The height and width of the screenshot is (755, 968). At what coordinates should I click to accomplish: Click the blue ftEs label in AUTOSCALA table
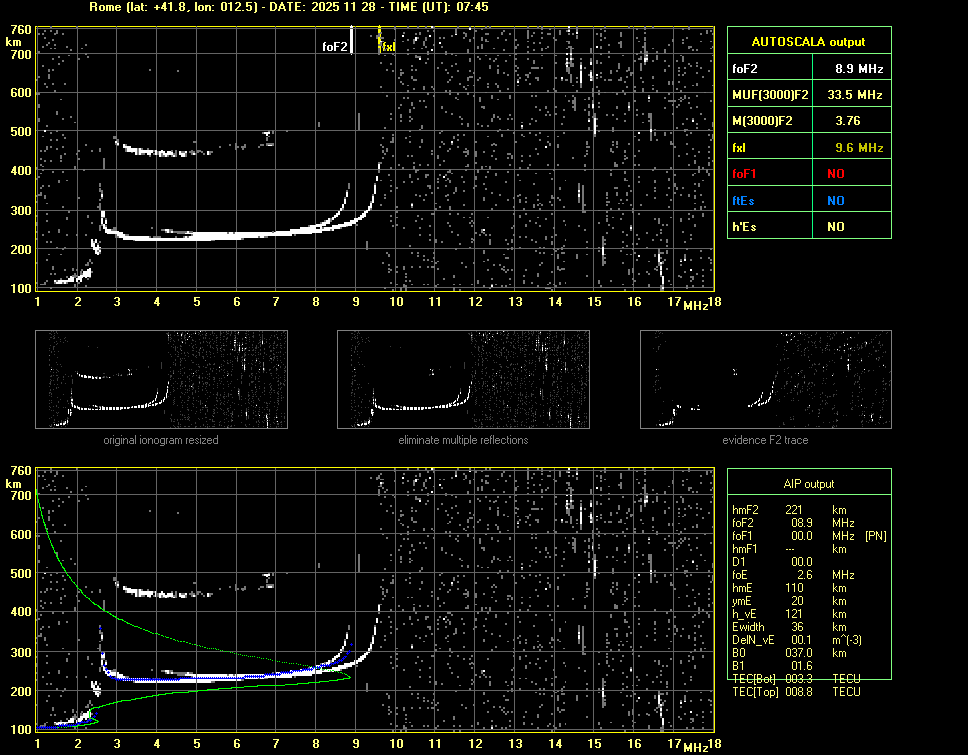tap(744, 201)
